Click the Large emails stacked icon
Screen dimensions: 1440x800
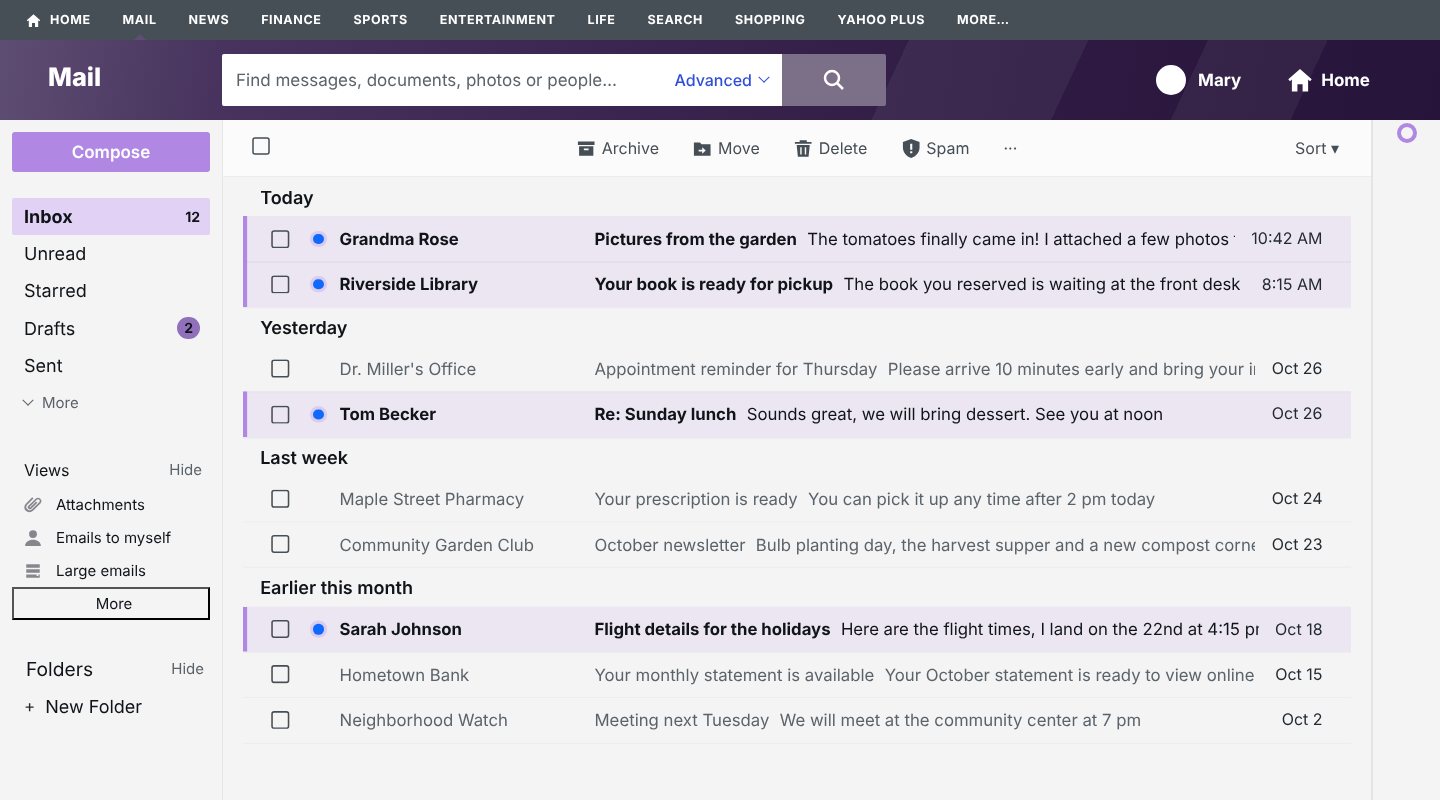click(33, 571)
